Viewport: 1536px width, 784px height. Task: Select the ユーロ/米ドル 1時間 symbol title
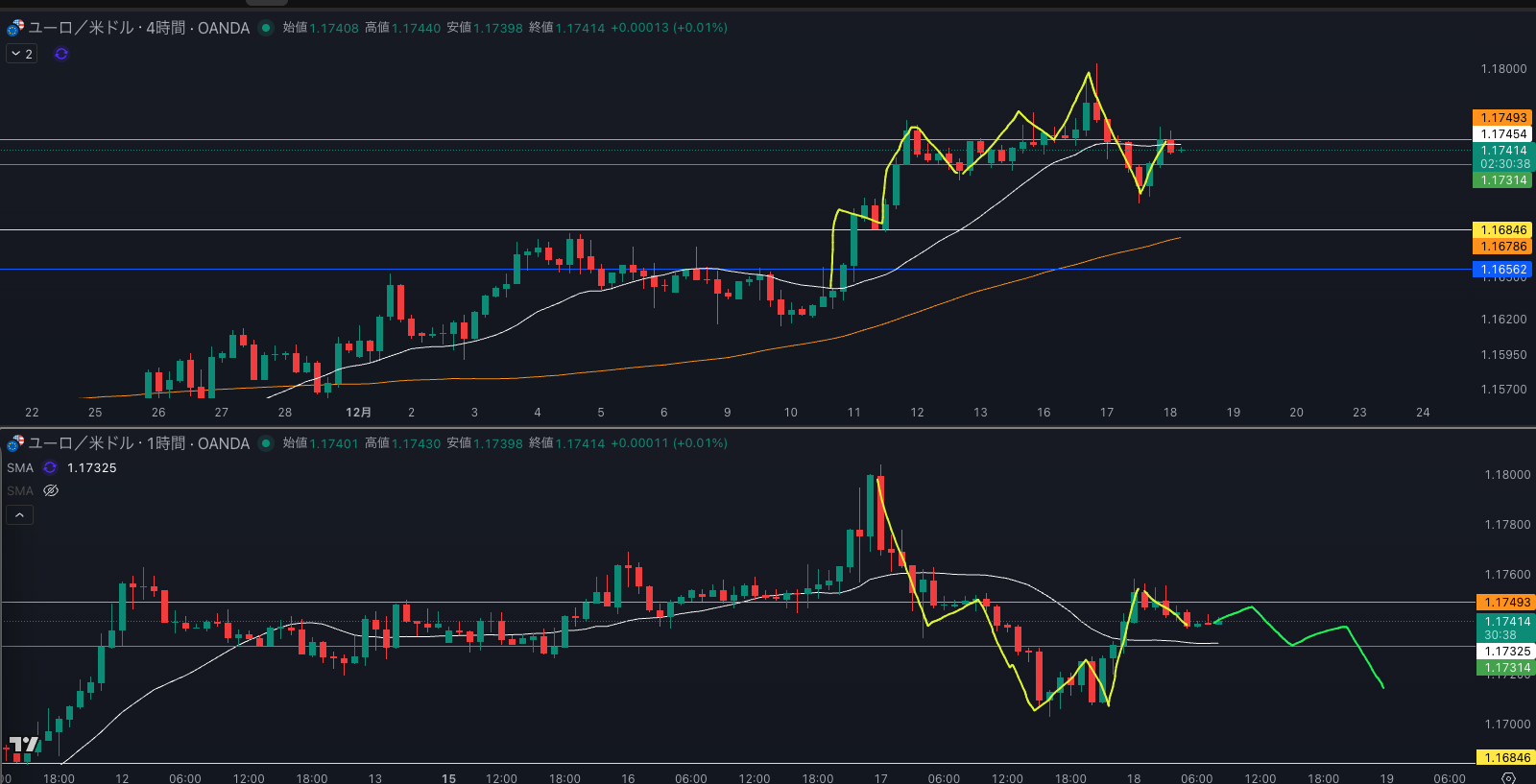coord(139,443)
